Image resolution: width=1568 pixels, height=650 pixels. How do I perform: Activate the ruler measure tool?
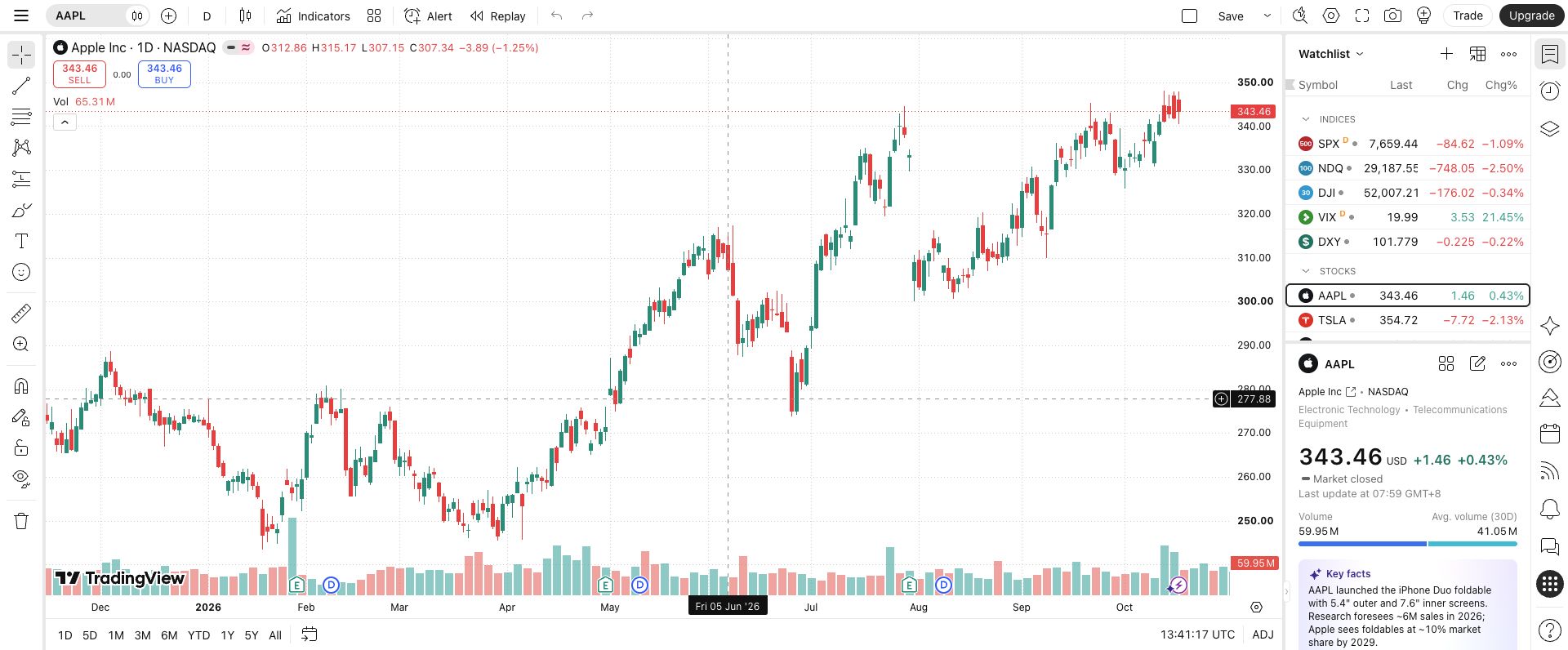tap(21, 313)
